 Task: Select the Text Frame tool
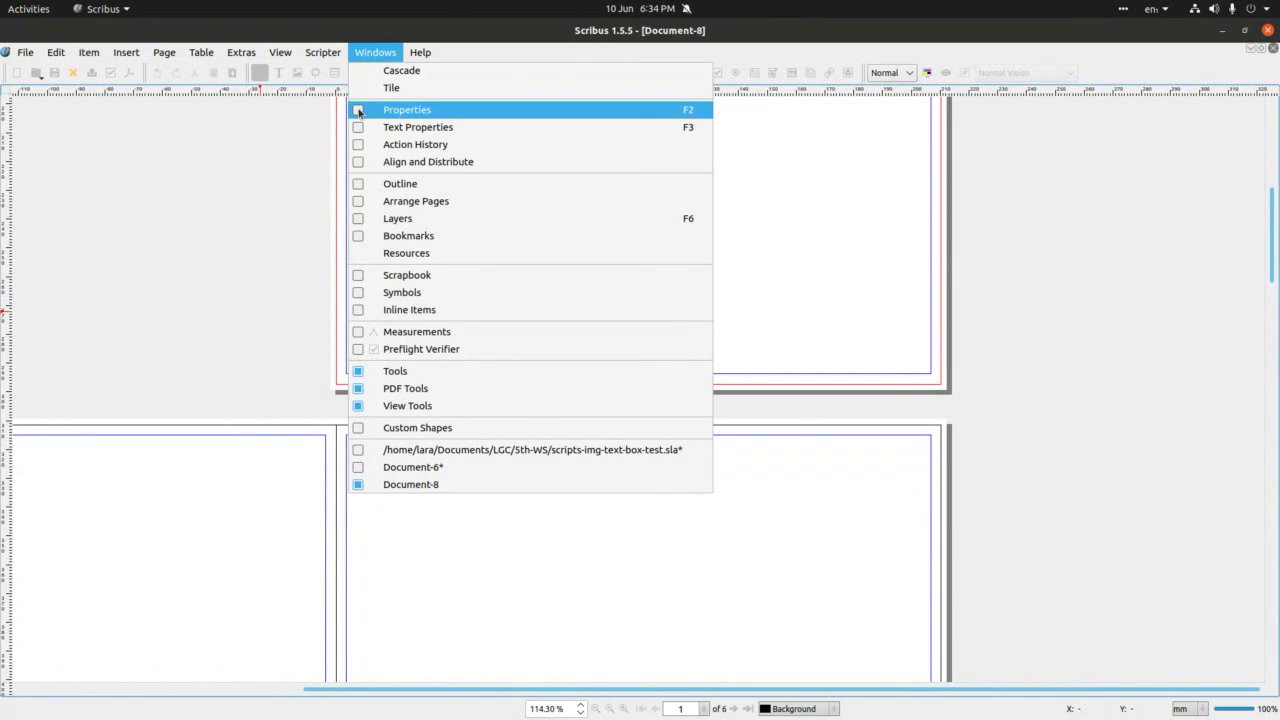tap(279, 73)
